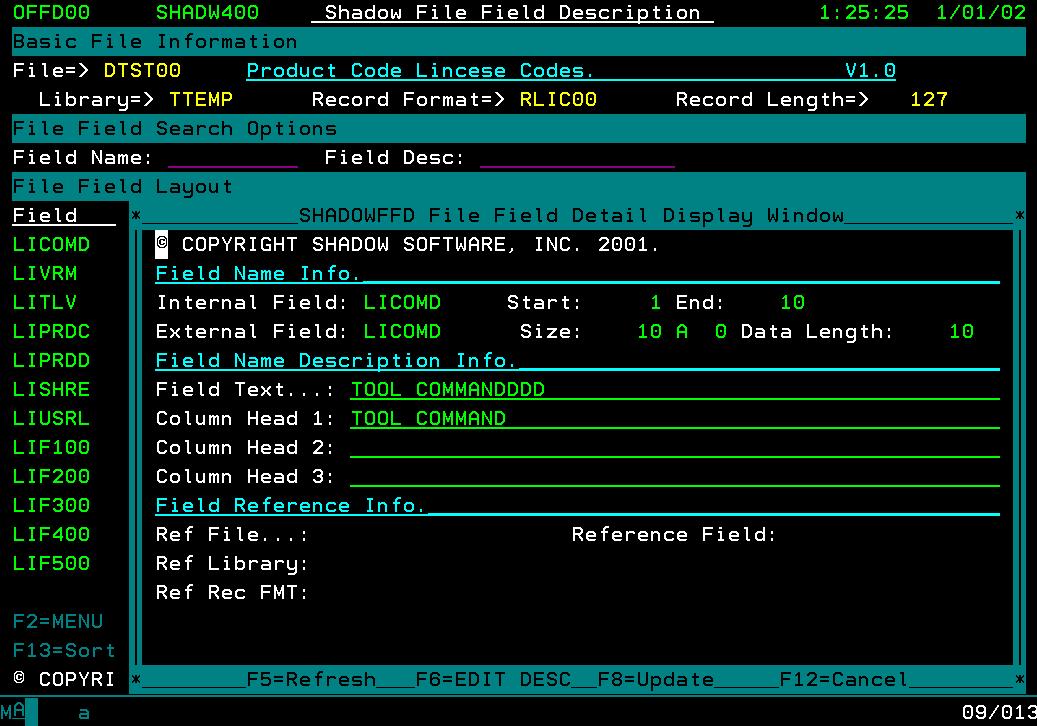This screenshot has width=1037, height=726.
Task: Click the Field Name Info heading
Action: 259,274
